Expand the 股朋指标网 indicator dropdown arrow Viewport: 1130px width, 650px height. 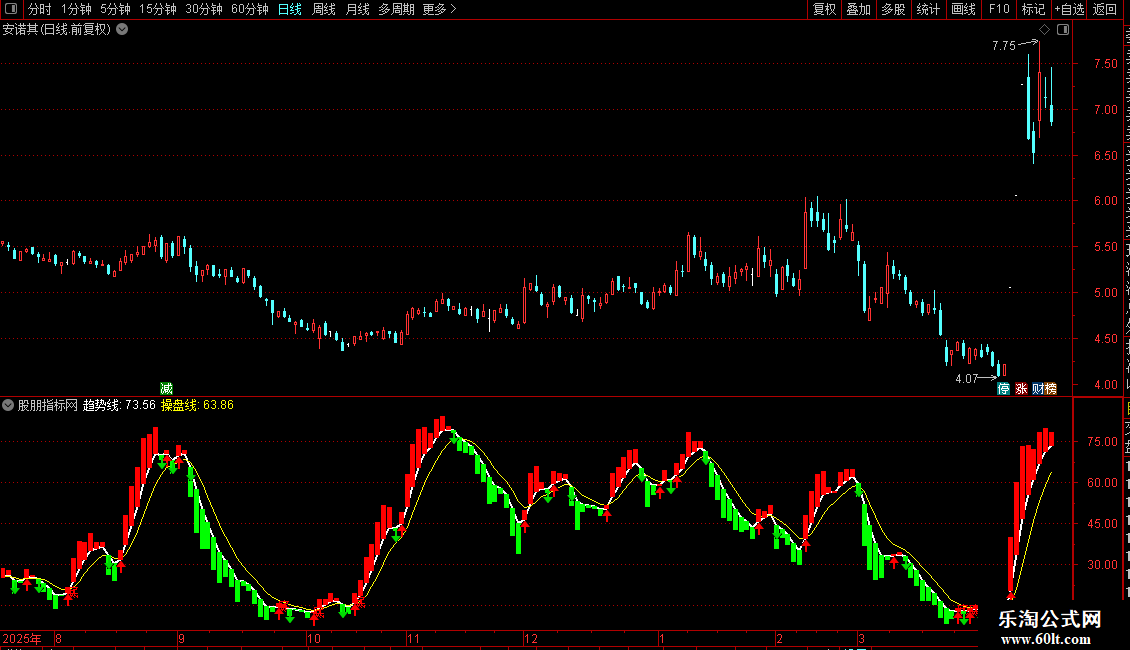pyautogui.click(x=8, y=405)
